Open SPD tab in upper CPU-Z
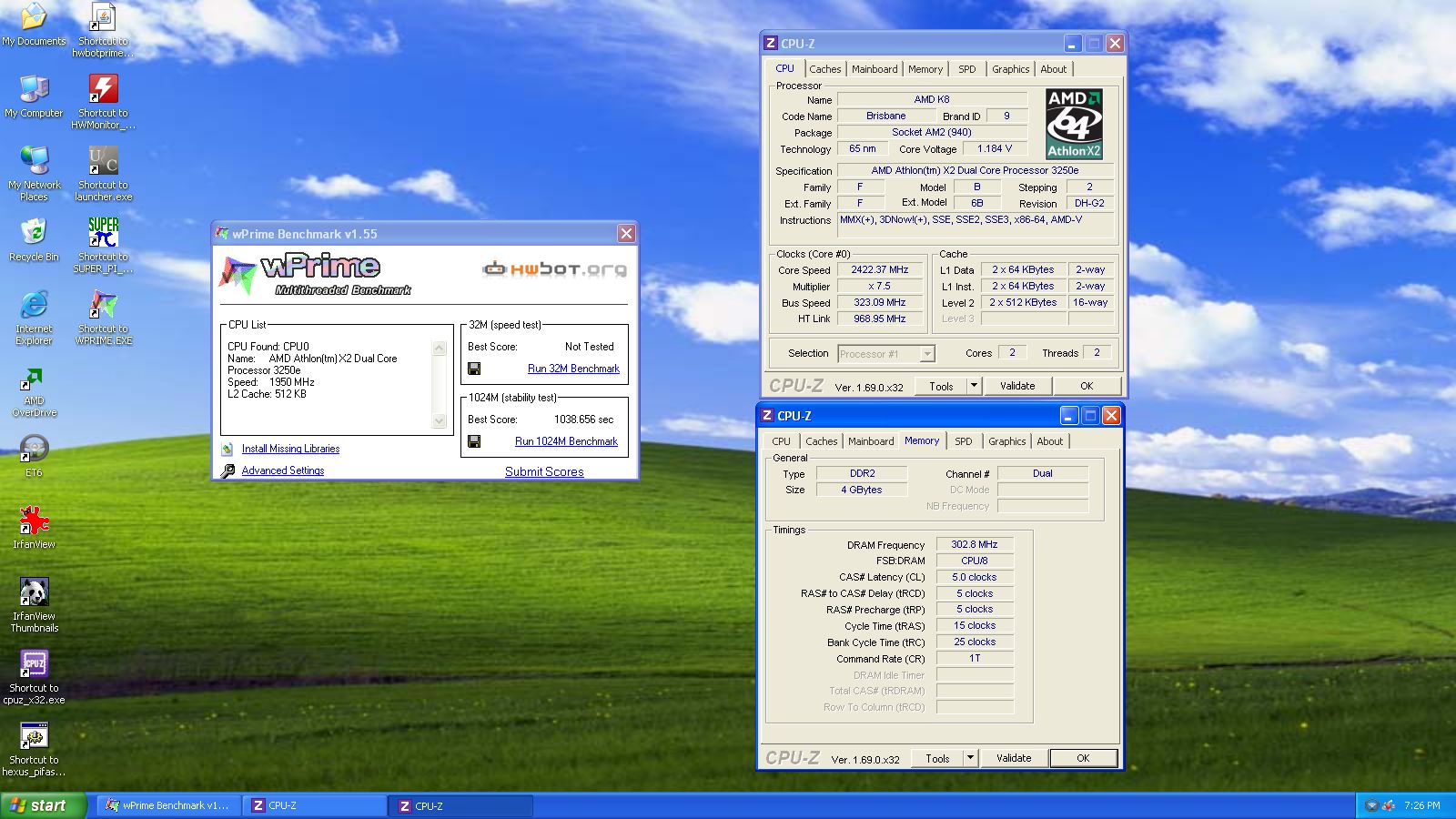This screenshot has width=1456, height=819. coord(967,69)
